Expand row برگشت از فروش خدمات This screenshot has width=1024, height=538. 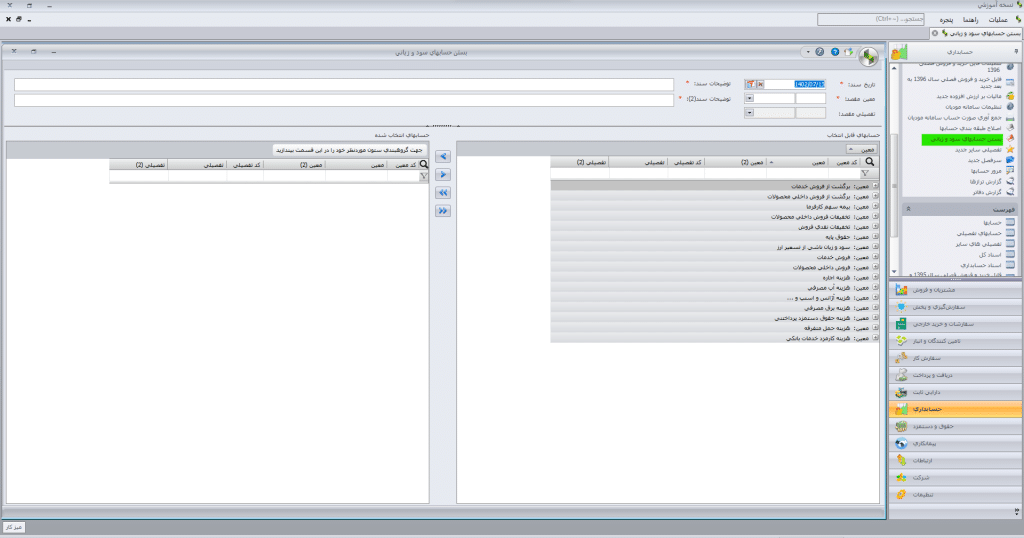[x=875, y=186]
